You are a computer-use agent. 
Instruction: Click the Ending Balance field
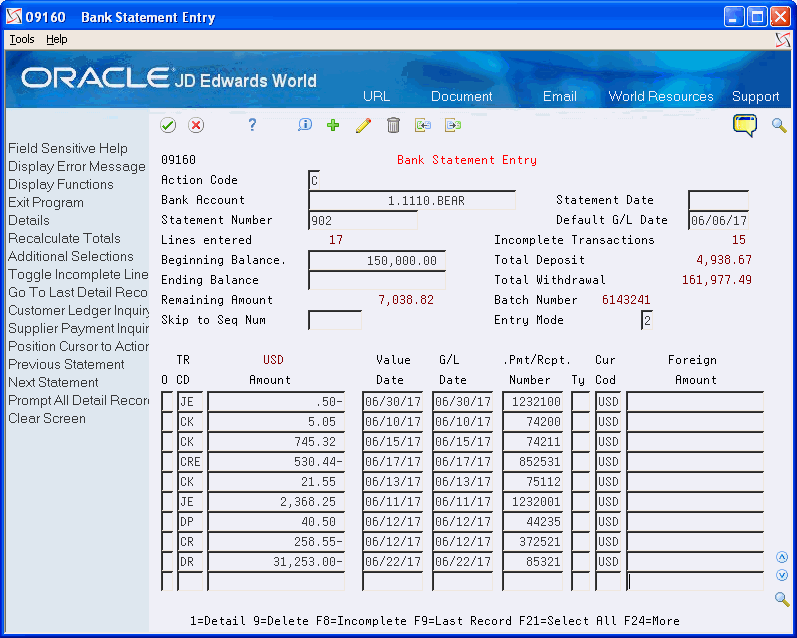coord(377,281)
